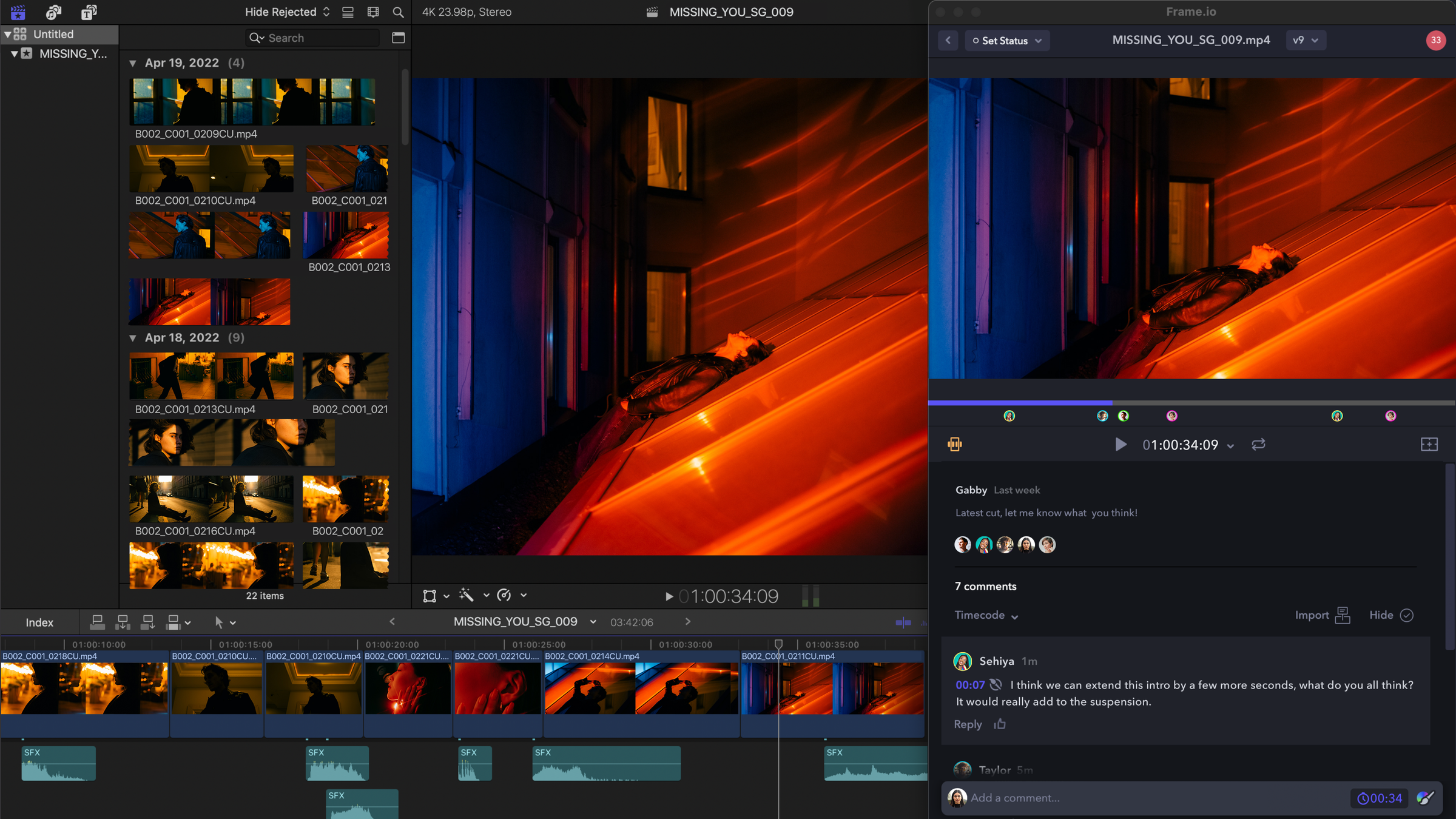Open the timeline Index tab
Screen dimensions: 1456x819
point(39,622)
